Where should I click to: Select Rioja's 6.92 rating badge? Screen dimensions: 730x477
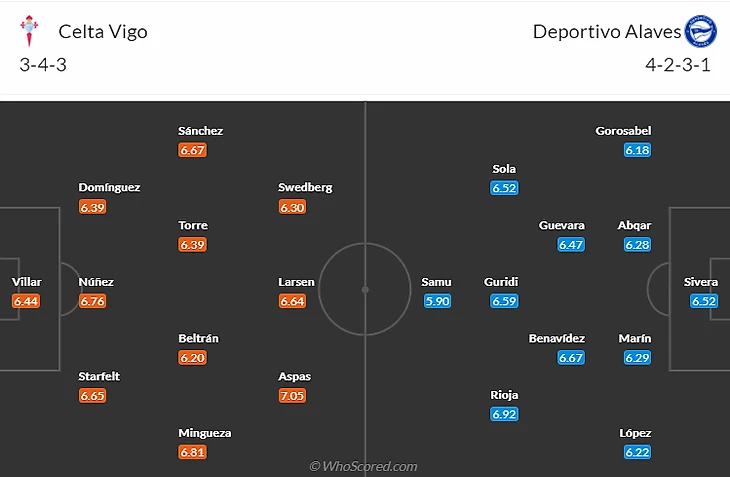[505, 414]
